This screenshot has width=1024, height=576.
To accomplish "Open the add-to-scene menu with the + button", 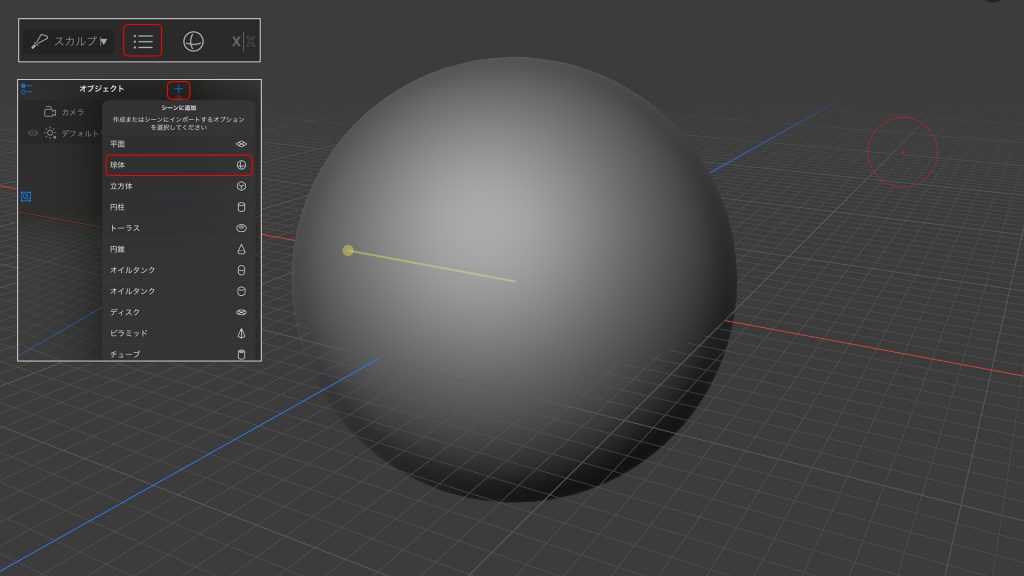I will (180, 88).
